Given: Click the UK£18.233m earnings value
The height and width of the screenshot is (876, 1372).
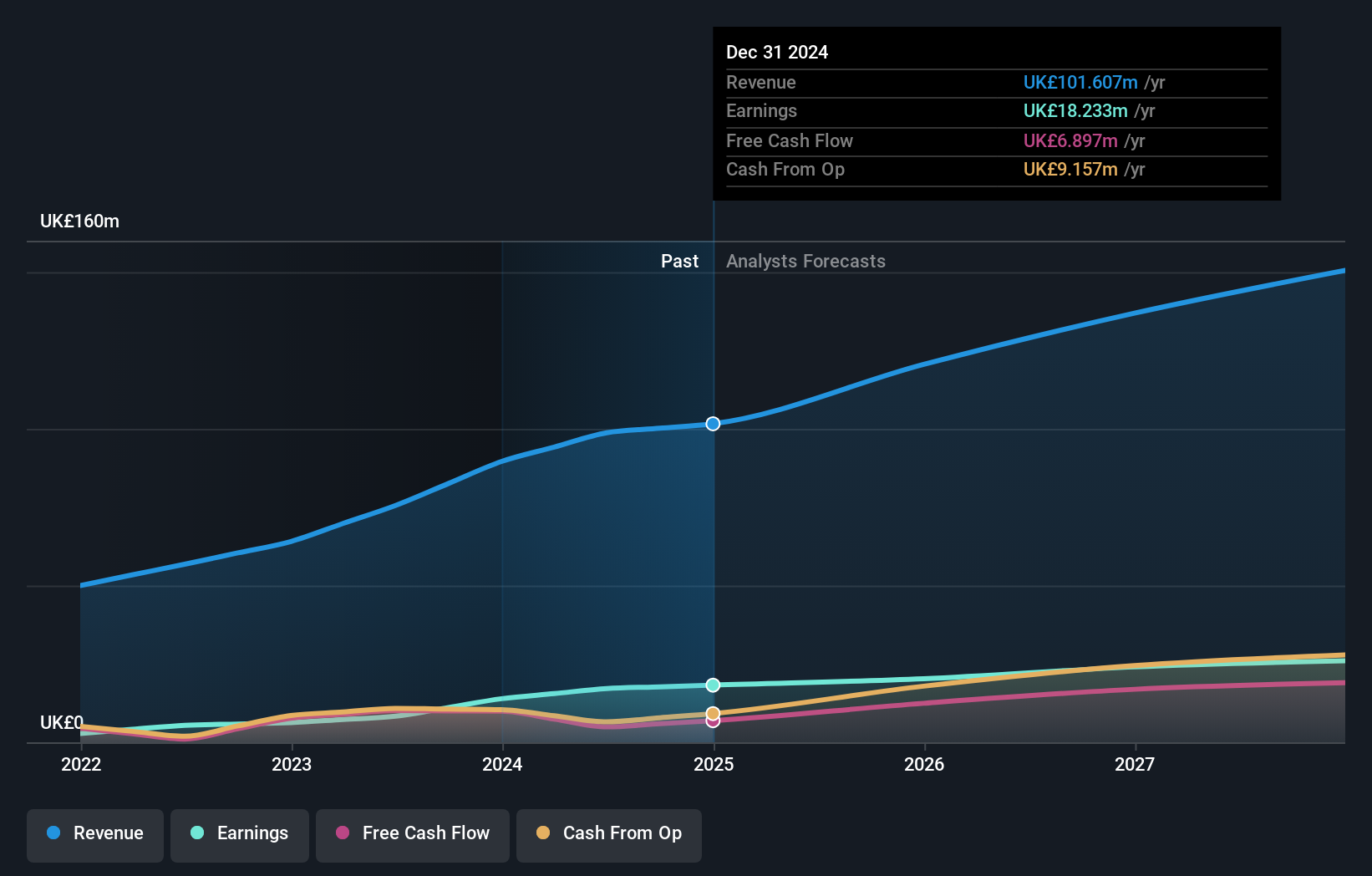Looking at the screenshot, I should click(x=1075, y=110).
